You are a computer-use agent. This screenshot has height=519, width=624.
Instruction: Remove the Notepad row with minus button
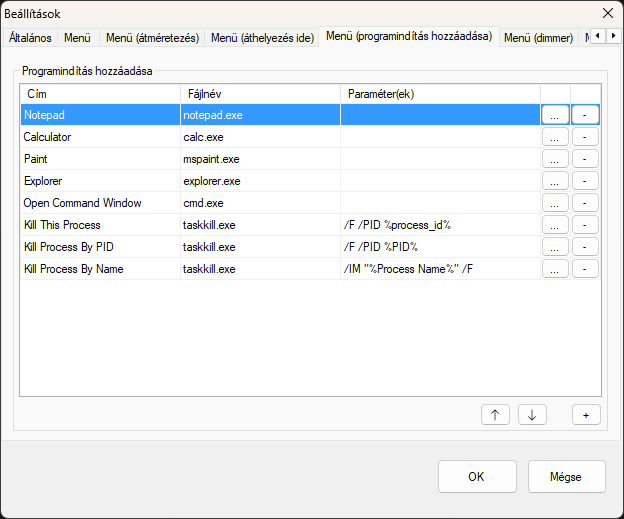pos(585,115)
